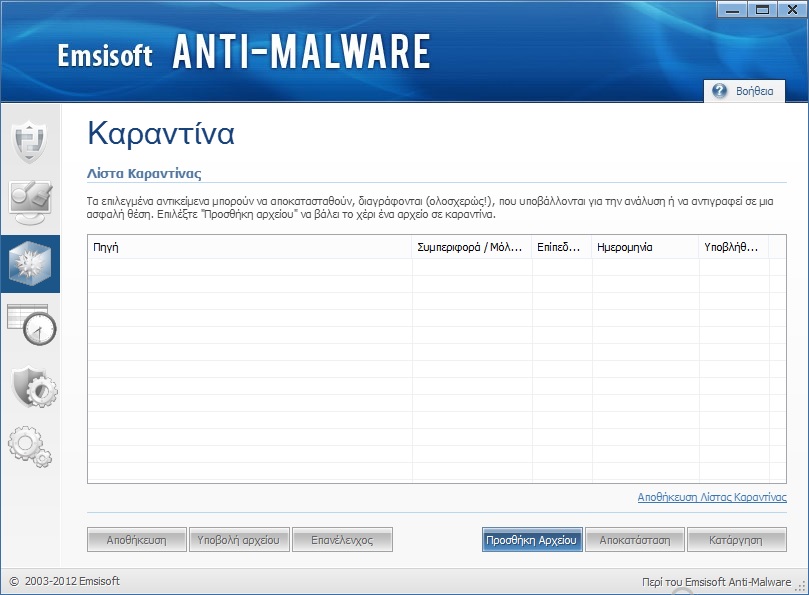
Task: Minimize the Emsisoft window
Action: pos(732,9)
